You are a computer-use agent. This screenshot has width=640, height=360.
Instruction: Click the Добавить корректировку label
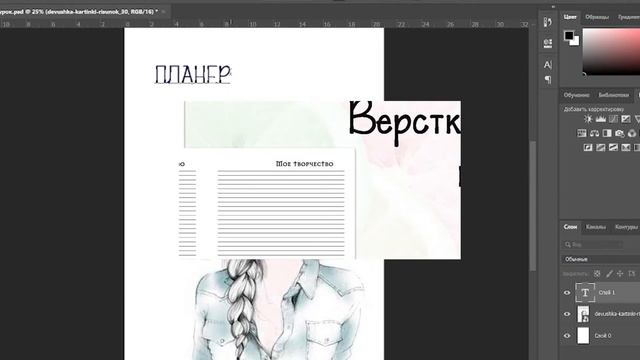coord(594,109)
